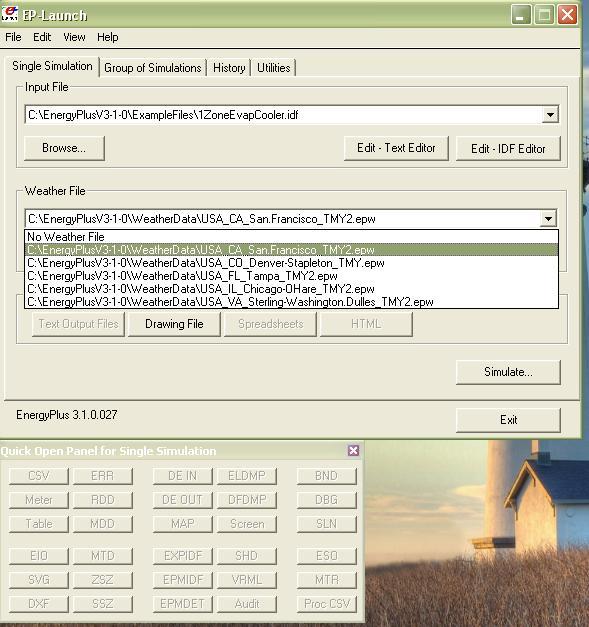This screenshot has width=589, height=627.
Task: Collapse the Weather File dropdown arrow
Action: (548, 219)
